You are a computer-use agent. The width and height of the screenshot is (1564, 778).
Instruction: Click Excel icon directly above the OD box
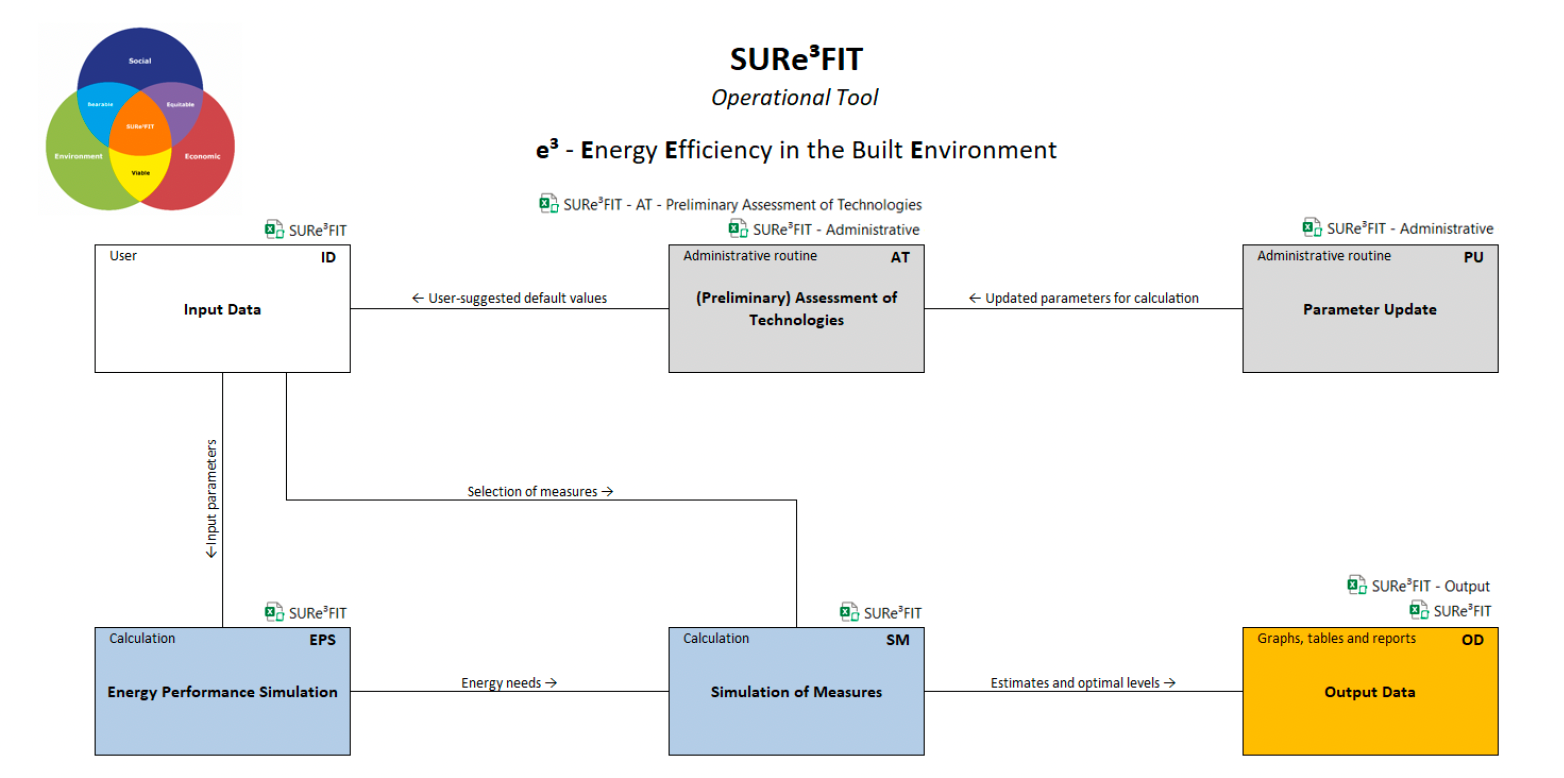[x=1419, y=611]
